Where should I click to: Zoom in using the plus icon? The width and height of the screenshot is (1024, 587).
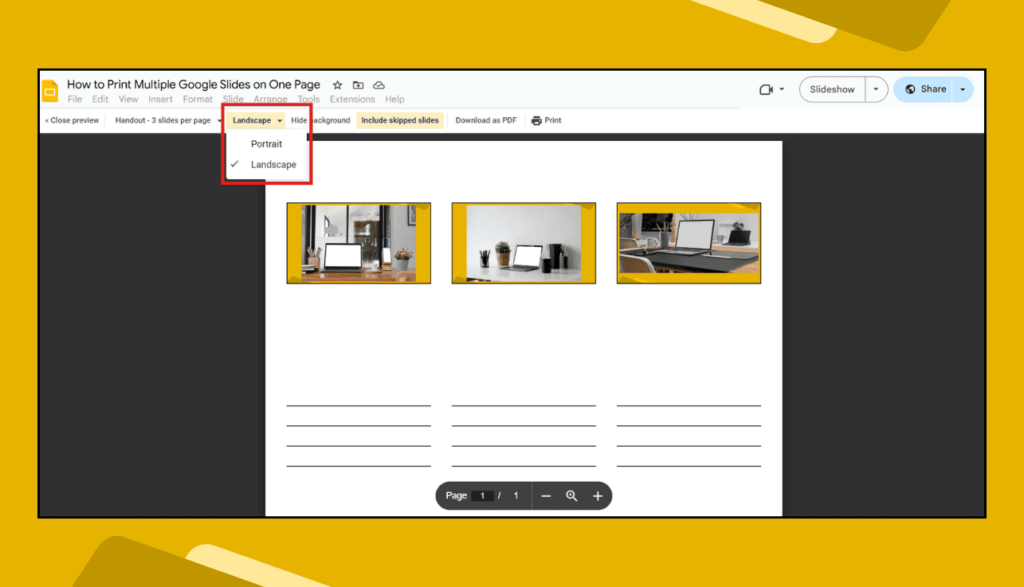(598, 496)
